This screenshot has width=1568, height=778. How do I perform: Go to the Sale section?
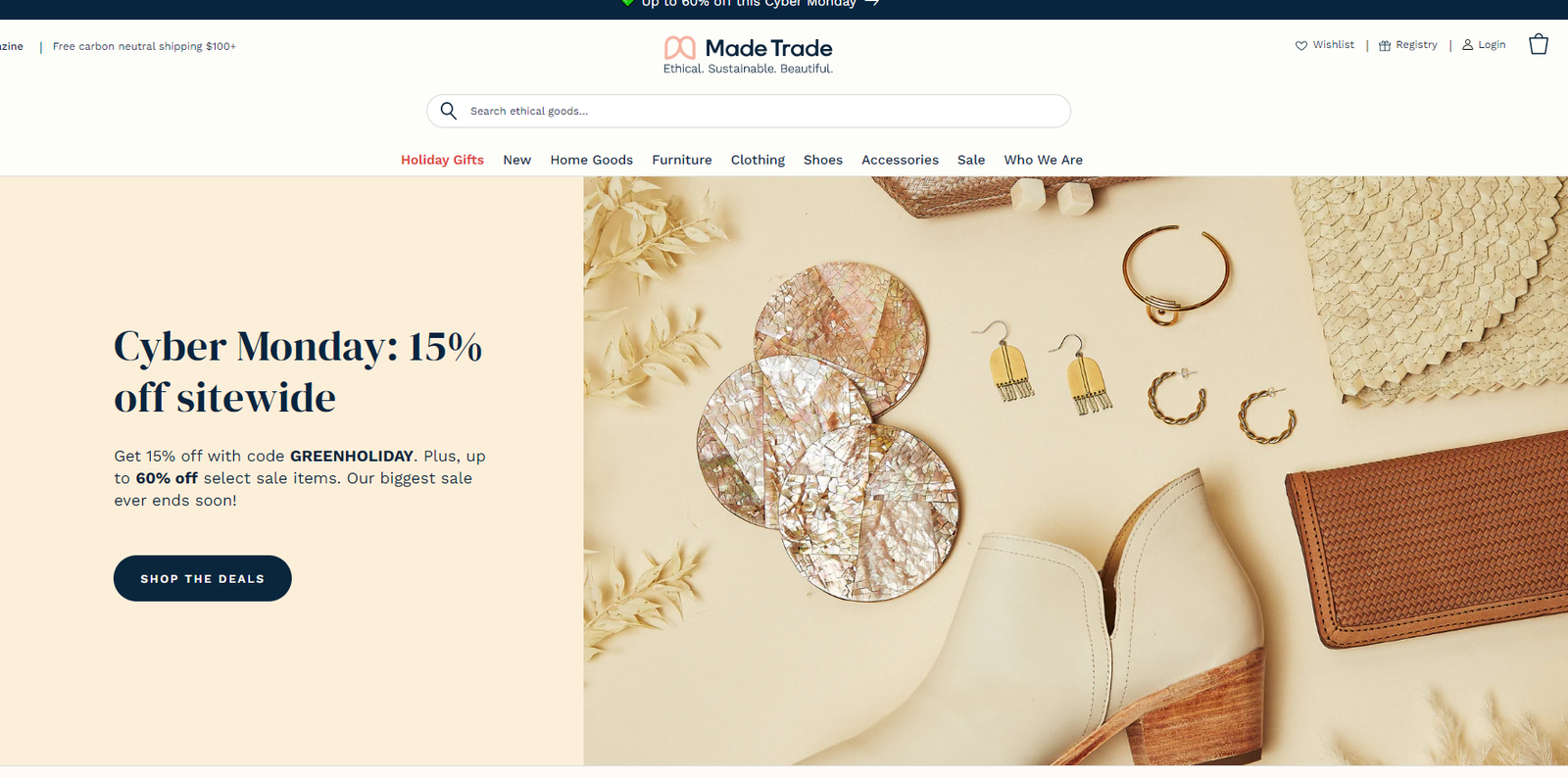(x=971, y=160)
